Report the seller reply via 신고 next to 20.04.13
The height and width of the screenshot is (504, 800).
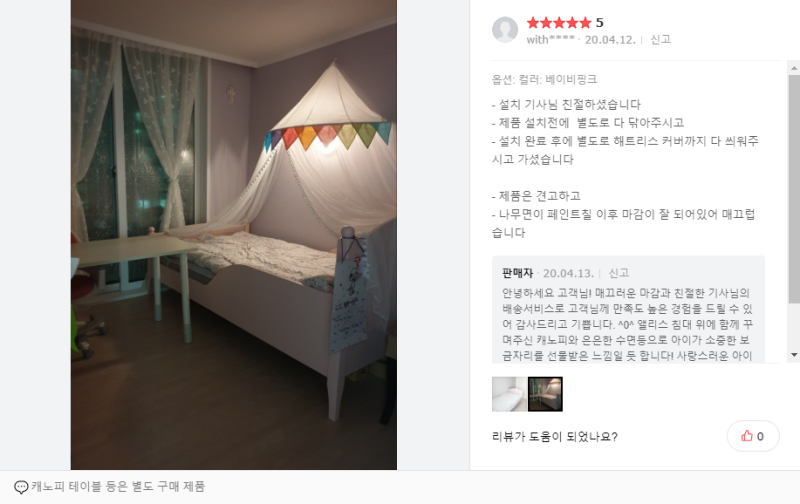[618, 273]
